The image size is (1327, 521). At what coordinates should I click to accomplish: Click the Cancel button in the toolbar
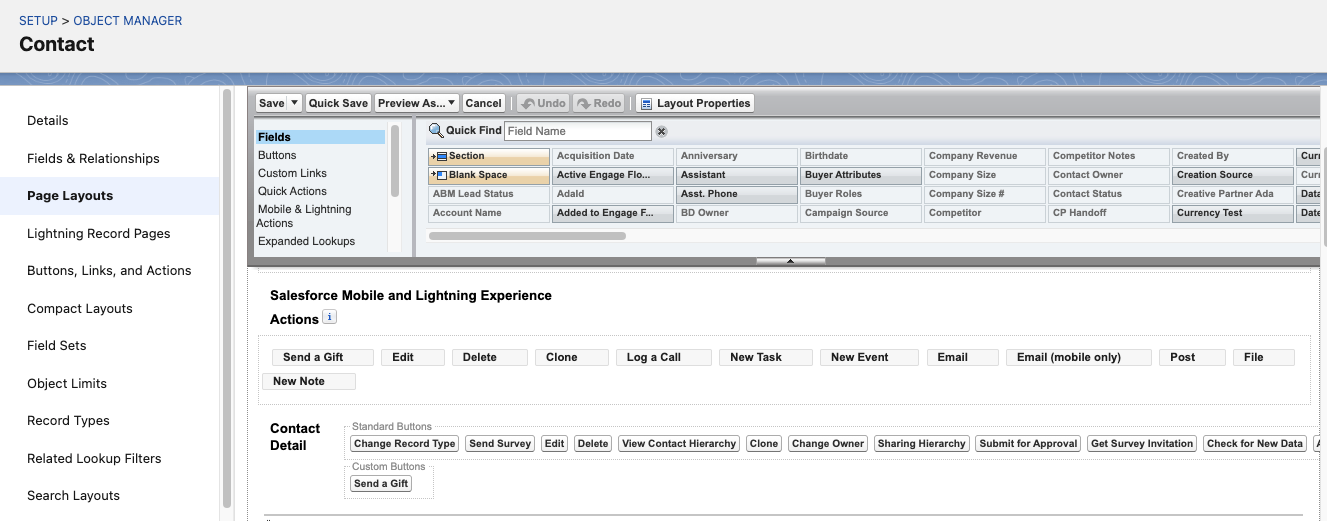[484, 103]
